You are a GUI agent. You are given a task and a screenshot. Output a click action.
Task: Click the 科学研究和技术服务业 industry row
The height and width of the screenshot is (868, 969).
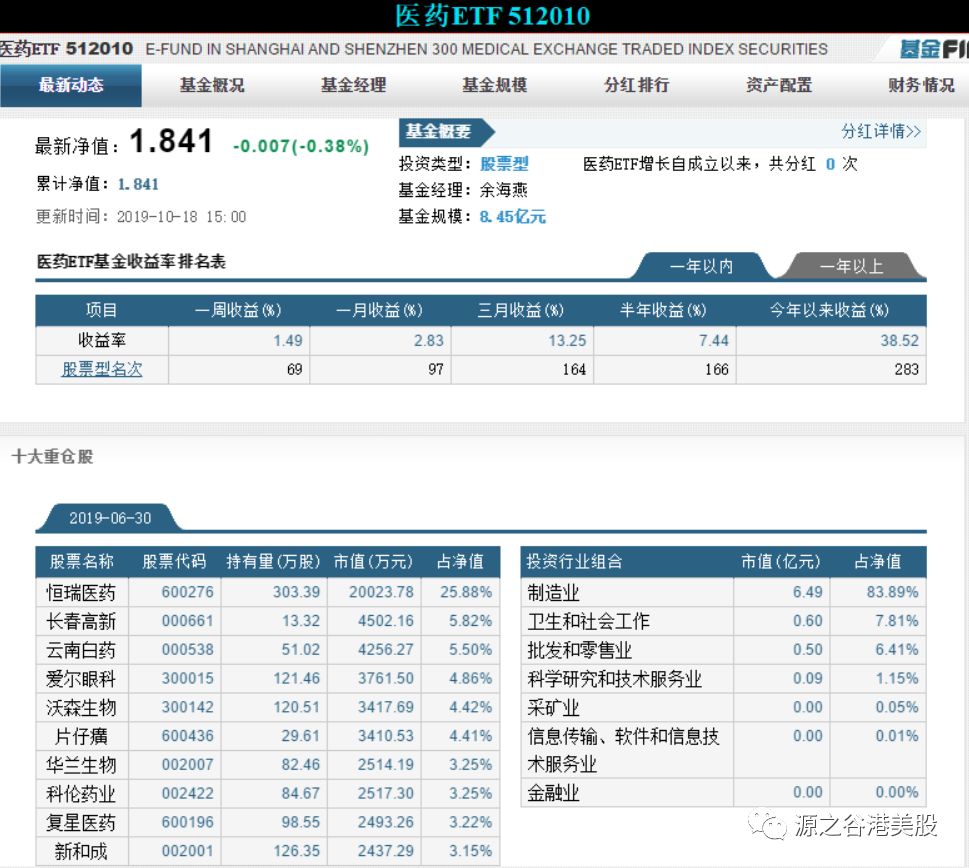pyautogui.click(x=724, y=679)
